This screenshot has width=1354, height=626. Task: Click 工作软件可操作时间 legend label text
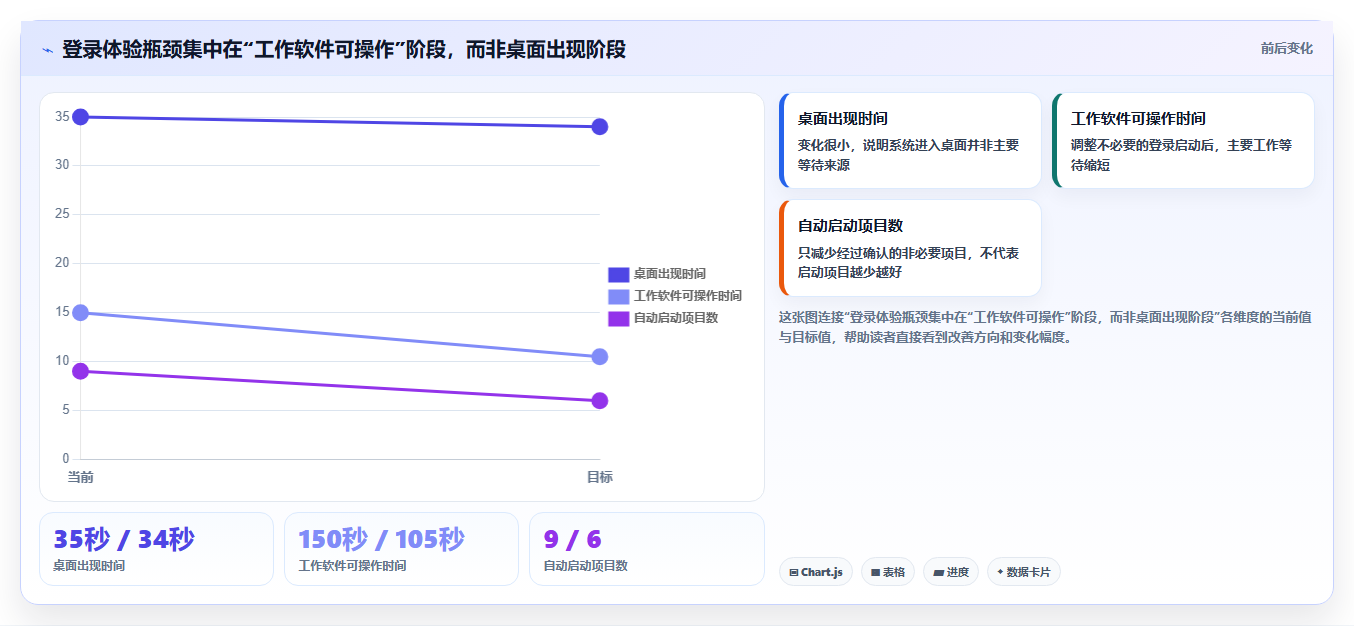point(688,296)
